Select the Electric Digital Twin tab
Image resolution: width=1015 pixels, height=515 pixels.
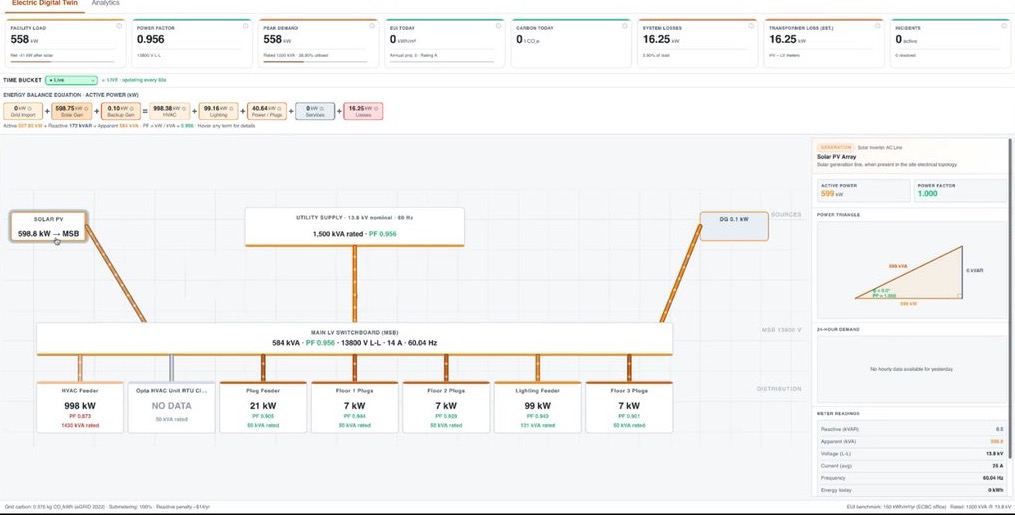(x=45, y=3)
